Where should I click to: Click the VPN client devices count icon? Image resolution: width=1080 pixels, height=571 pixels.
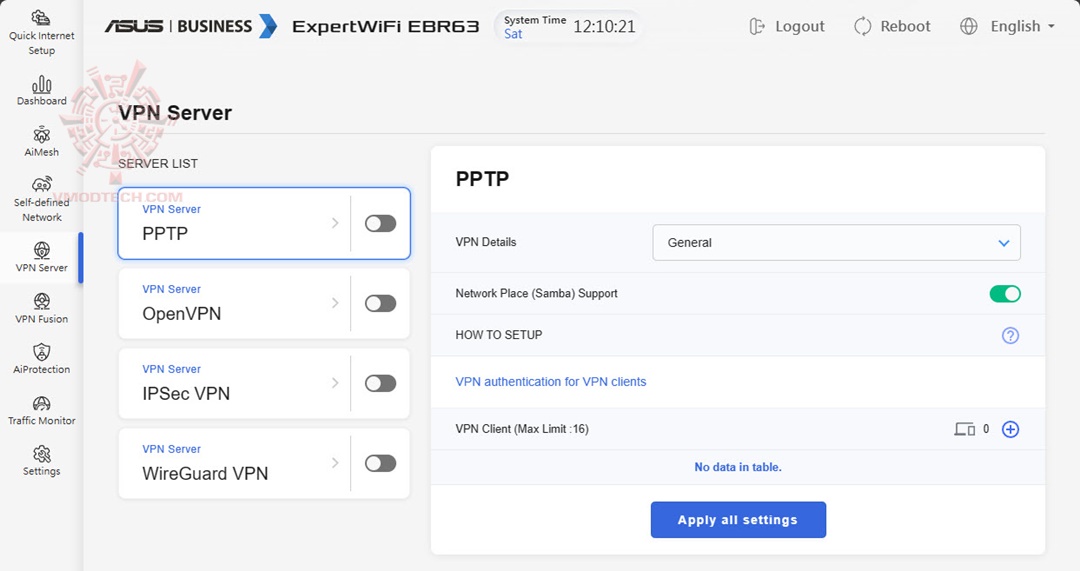coord(964,429)
